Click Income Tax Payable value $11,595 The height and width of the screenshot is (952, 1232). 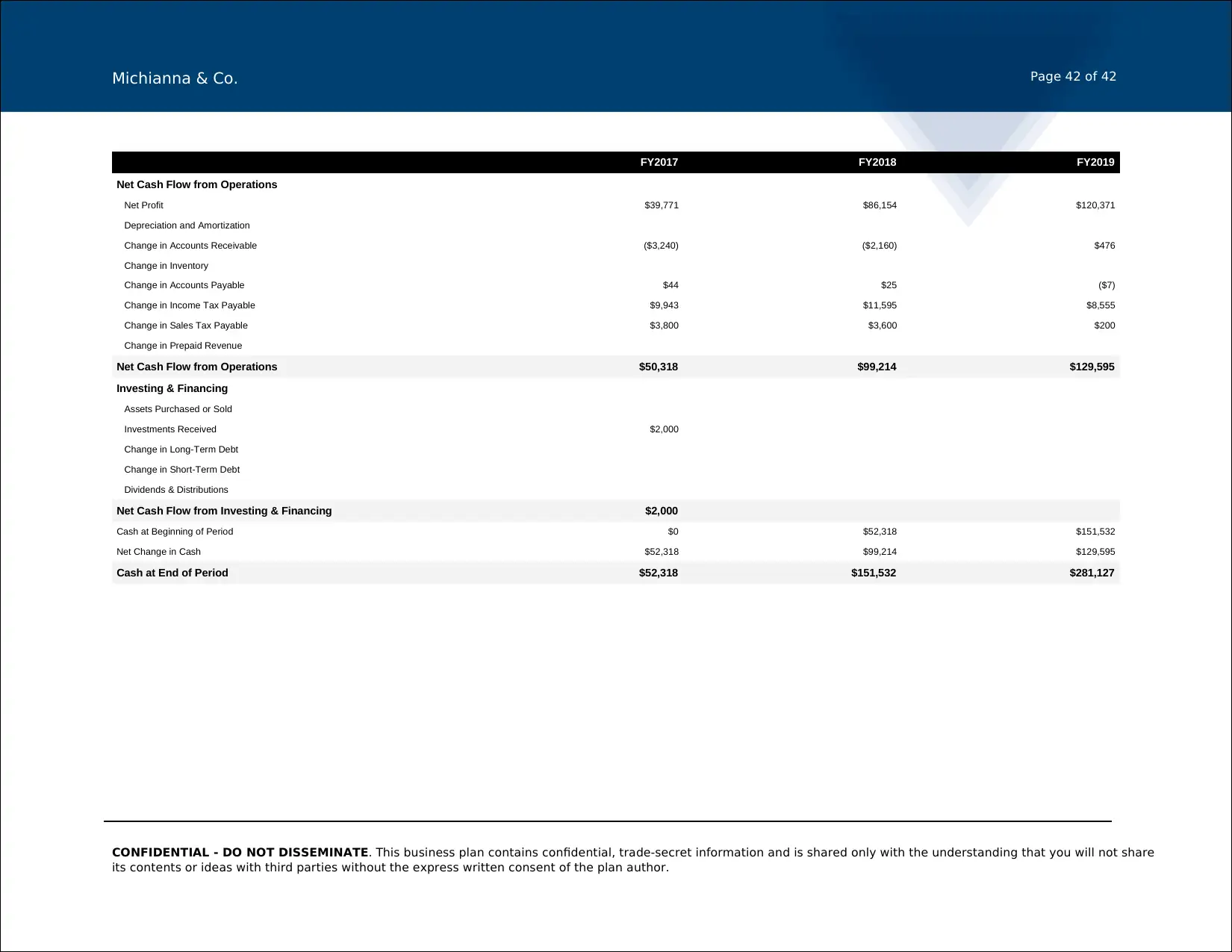(880, 305)
